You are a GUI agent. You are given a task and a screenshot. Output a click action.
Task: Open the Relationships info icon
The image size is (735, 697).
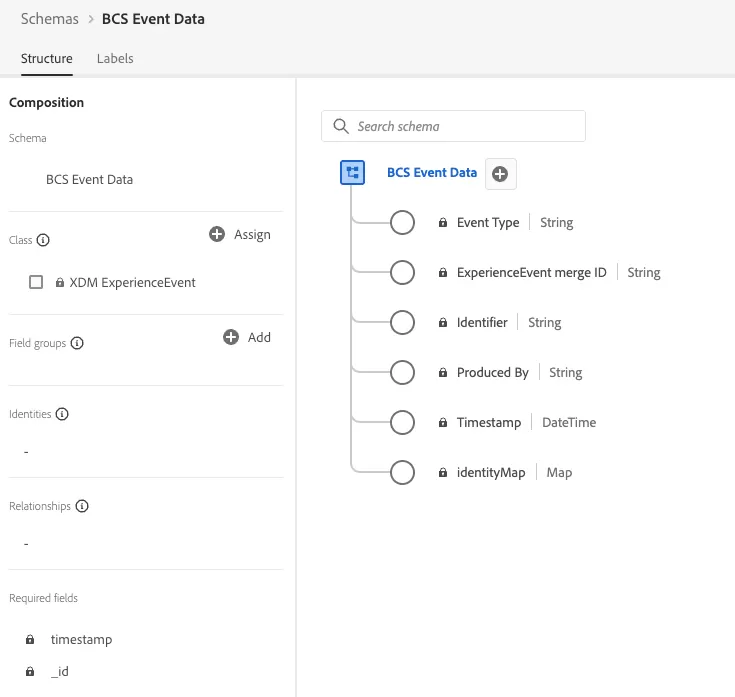pos(82,506)
